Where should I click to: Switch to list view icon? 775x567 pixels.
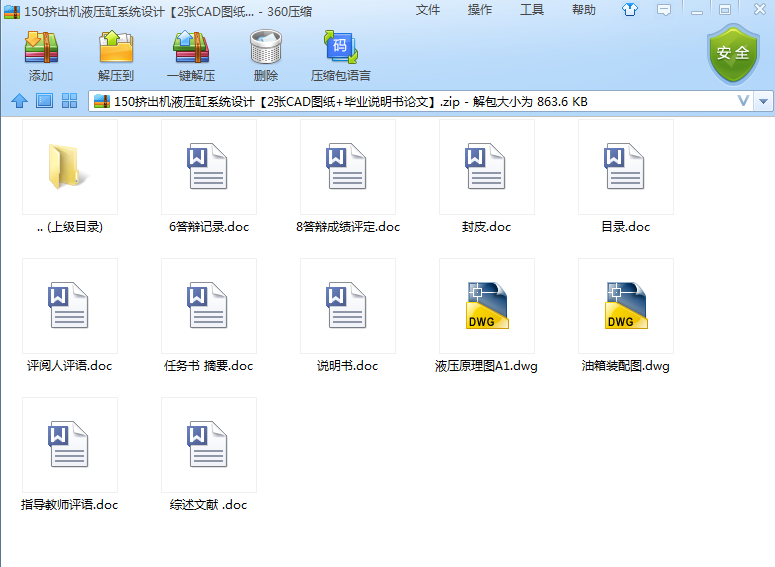click(44, 101)
